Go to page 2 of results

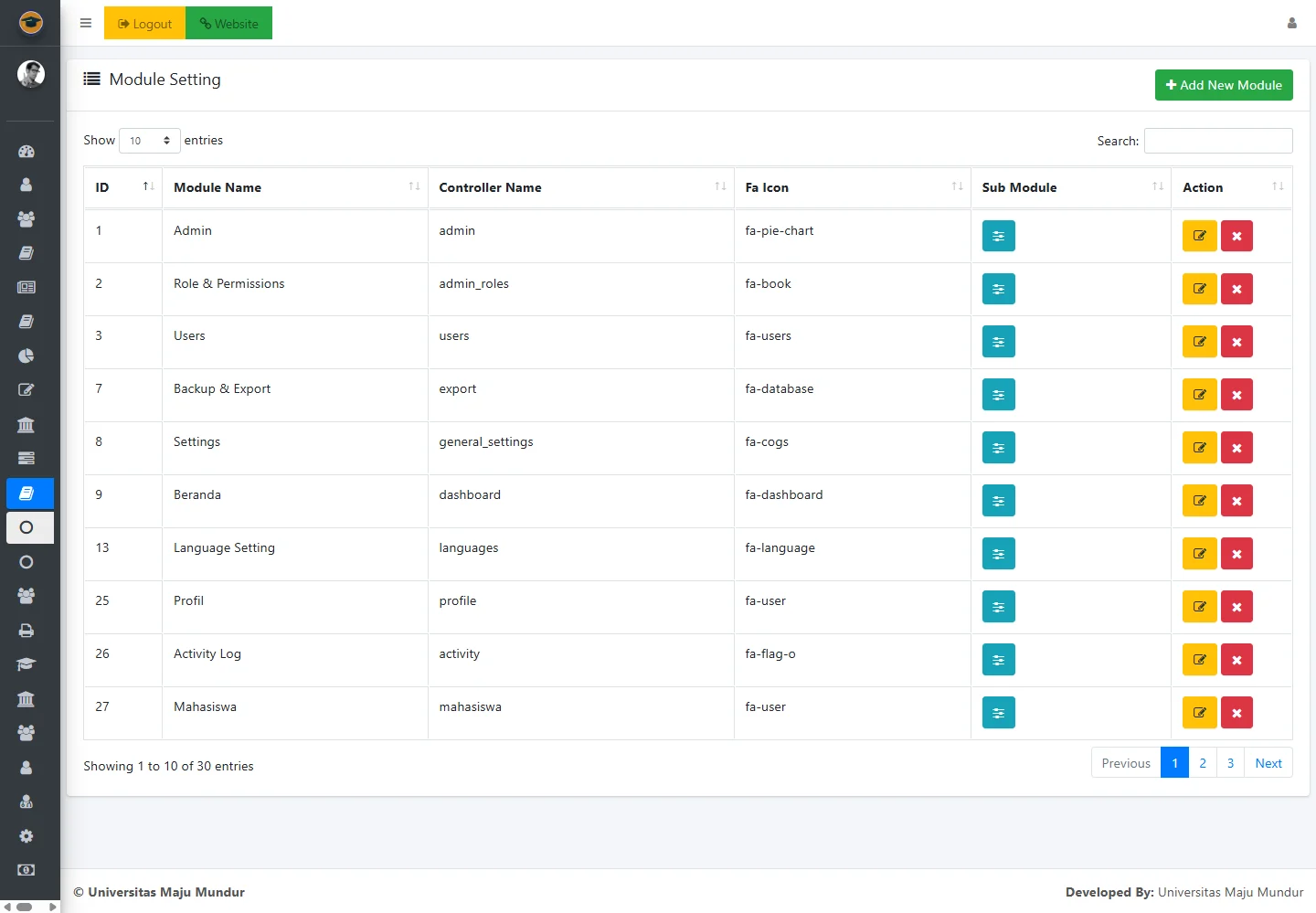click(1203, 763)
